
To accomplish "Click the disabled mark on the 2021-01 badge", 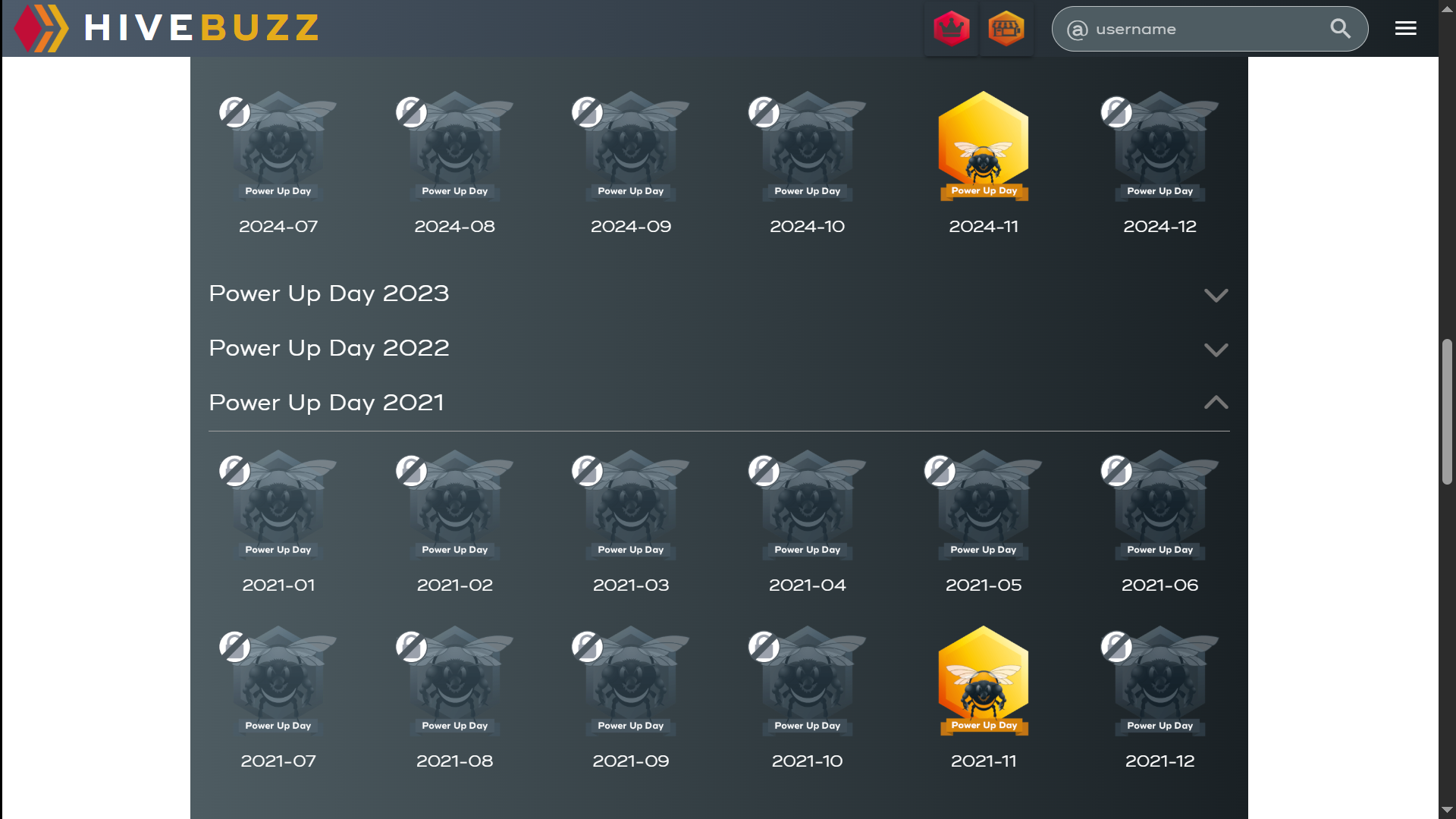I will [234, 471].
